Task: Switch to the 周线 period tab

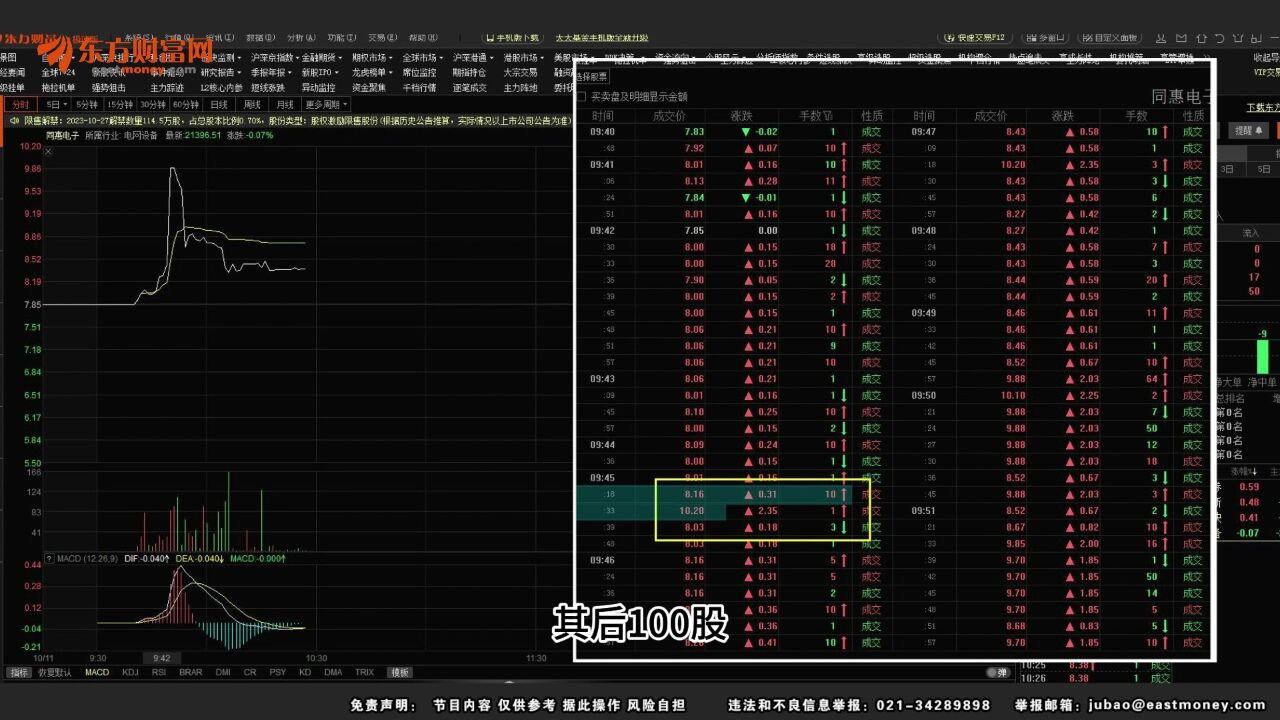Action: [252, 104]
